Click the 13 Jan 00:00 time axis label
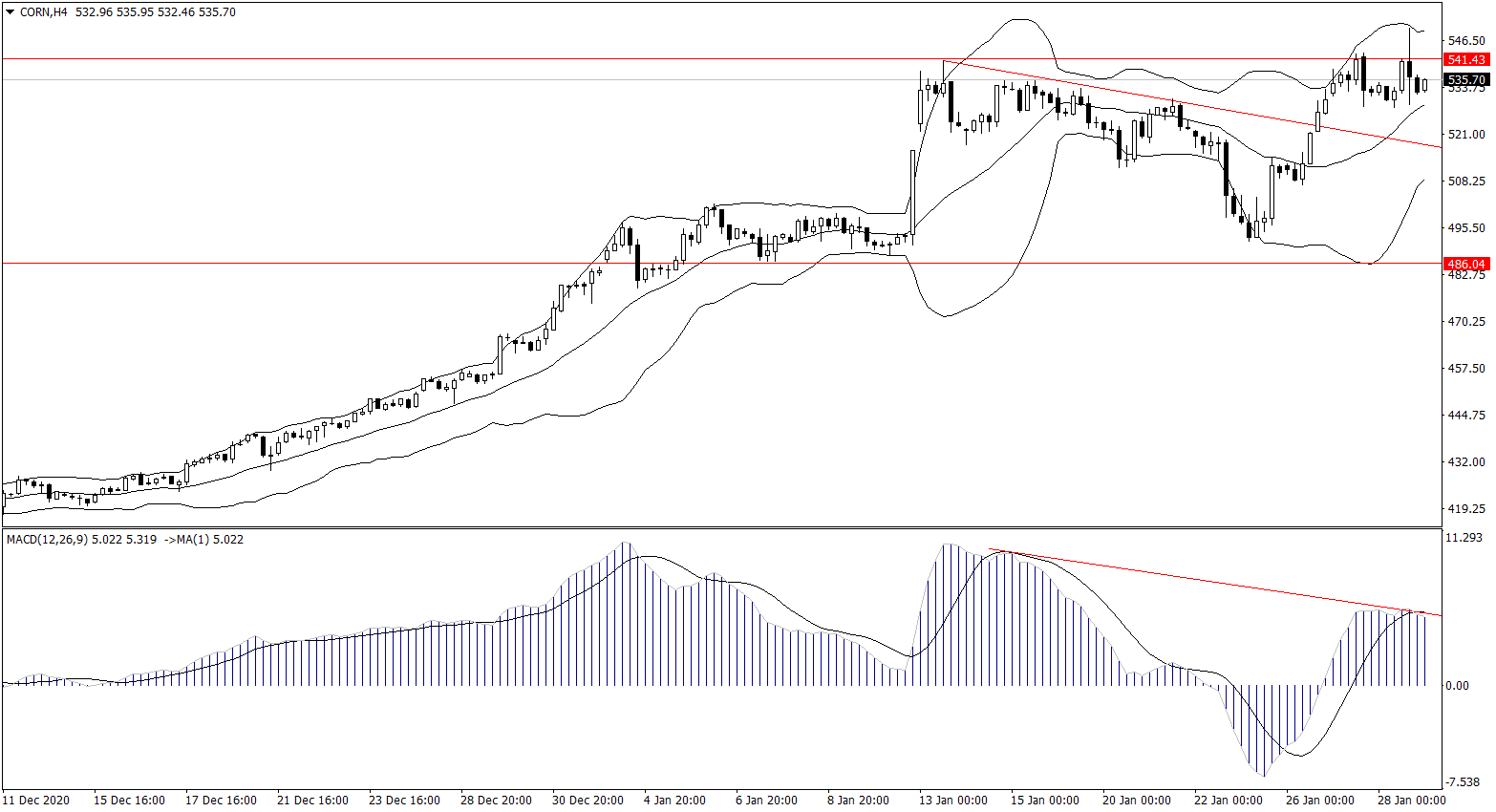This screenshot has height=812, width=1496. [x=952, y=800]
